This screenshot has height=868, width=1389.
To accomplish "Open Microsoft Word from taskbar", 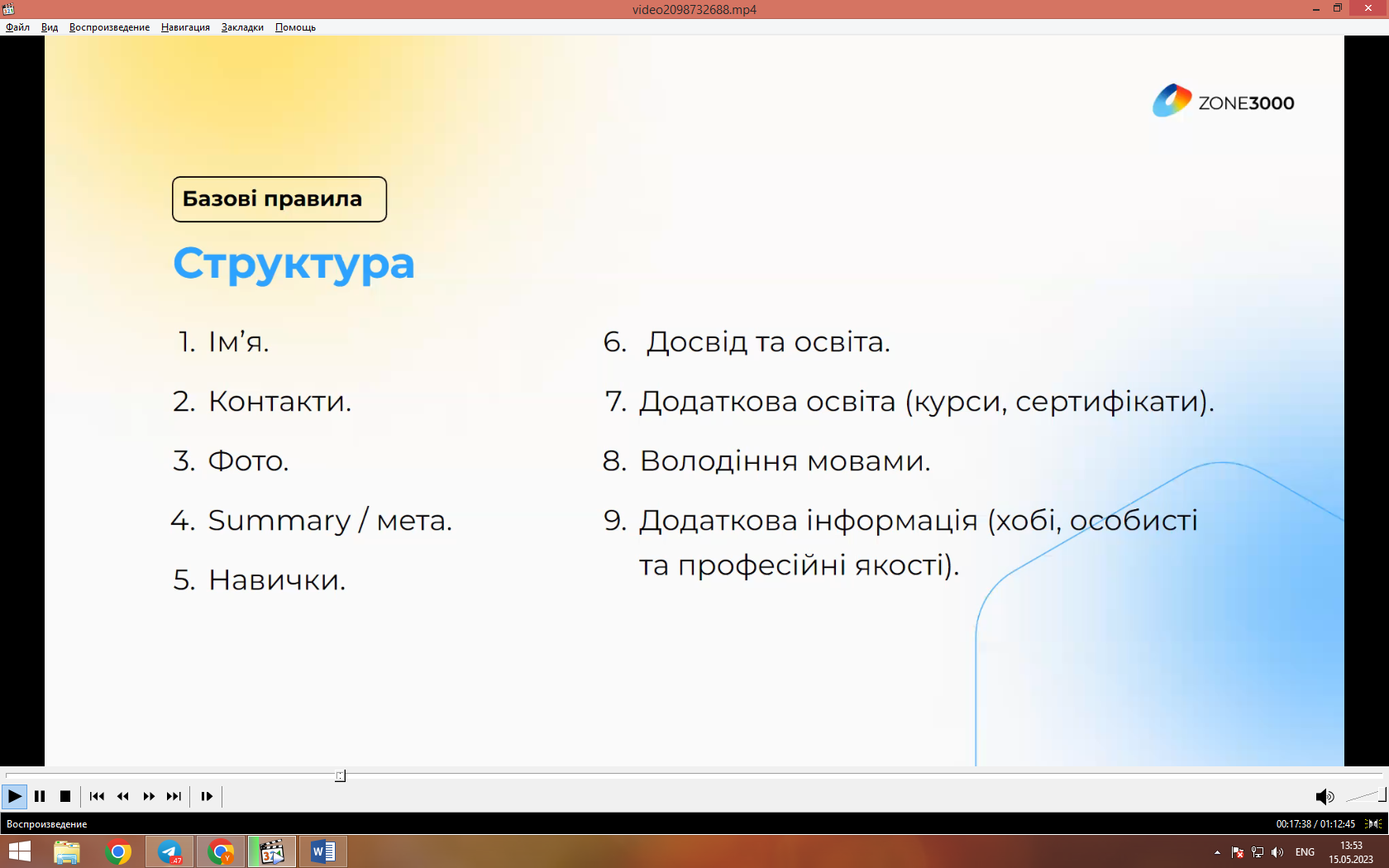I will click(x=323, y=851).
